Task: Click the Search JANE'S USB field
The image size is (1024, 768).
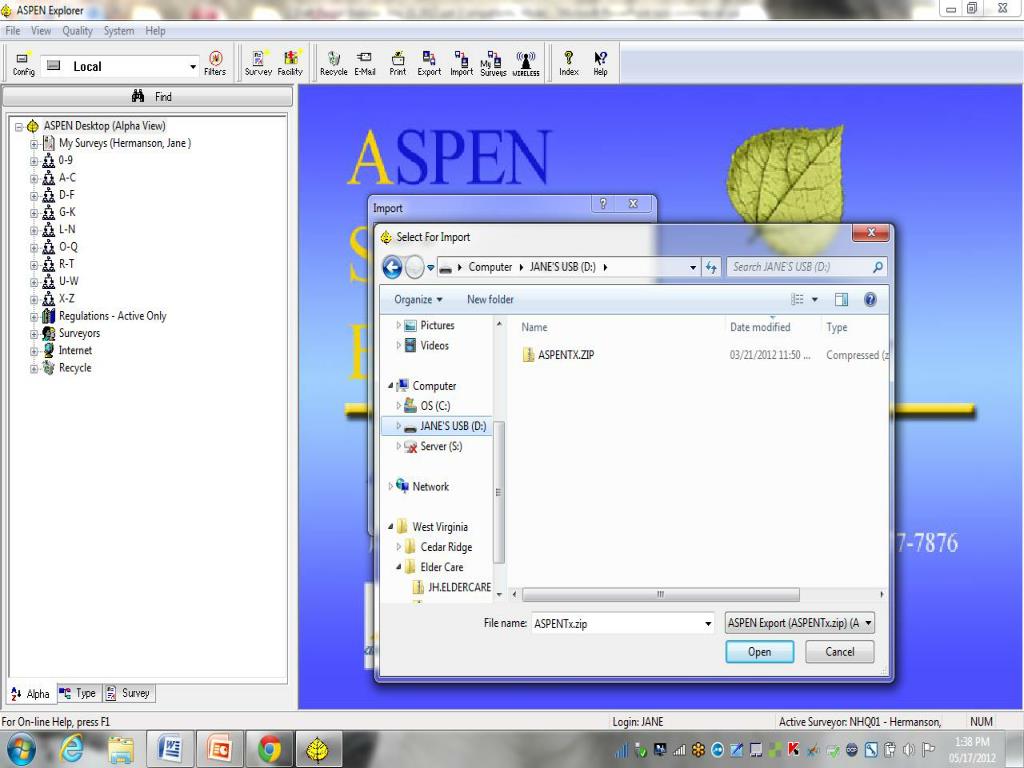Action: pos(807,267)
